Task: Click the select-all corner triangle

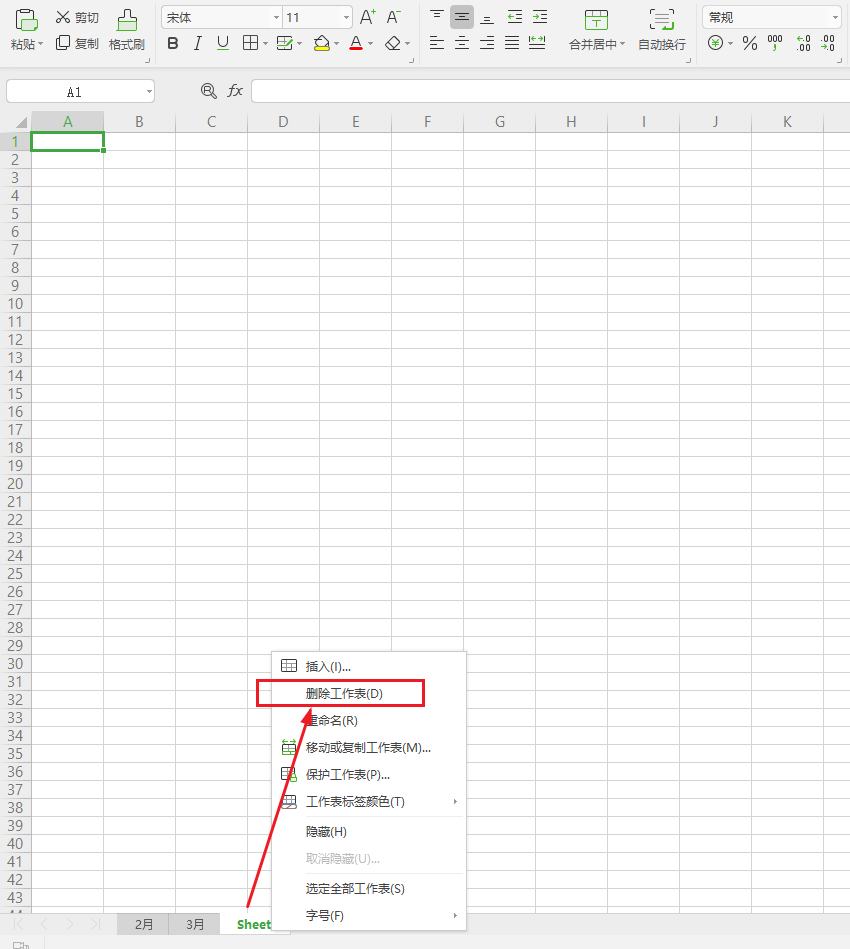Action: point(21,122)
